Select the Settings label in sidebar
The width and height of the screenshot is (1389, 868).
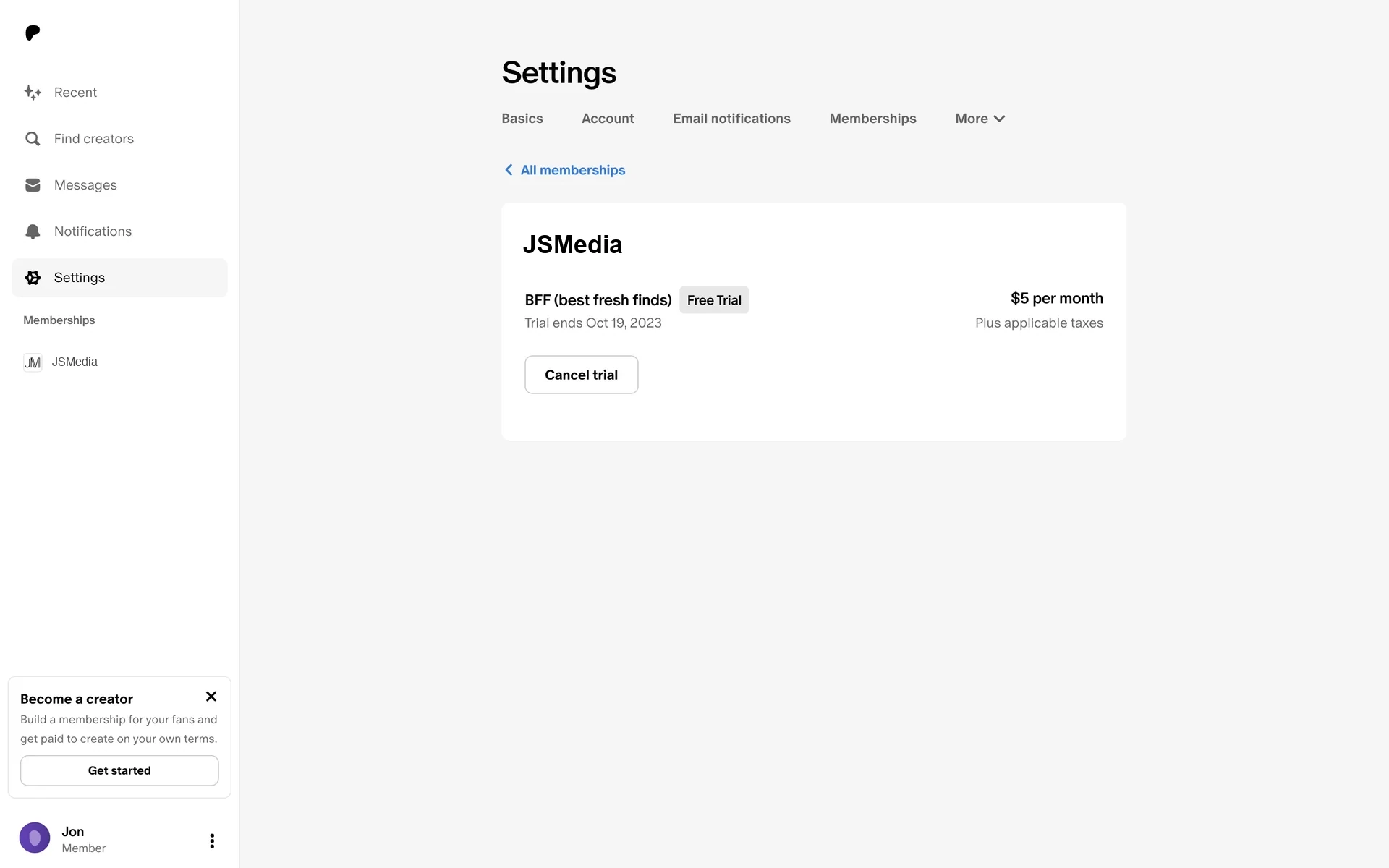(80, 278)
